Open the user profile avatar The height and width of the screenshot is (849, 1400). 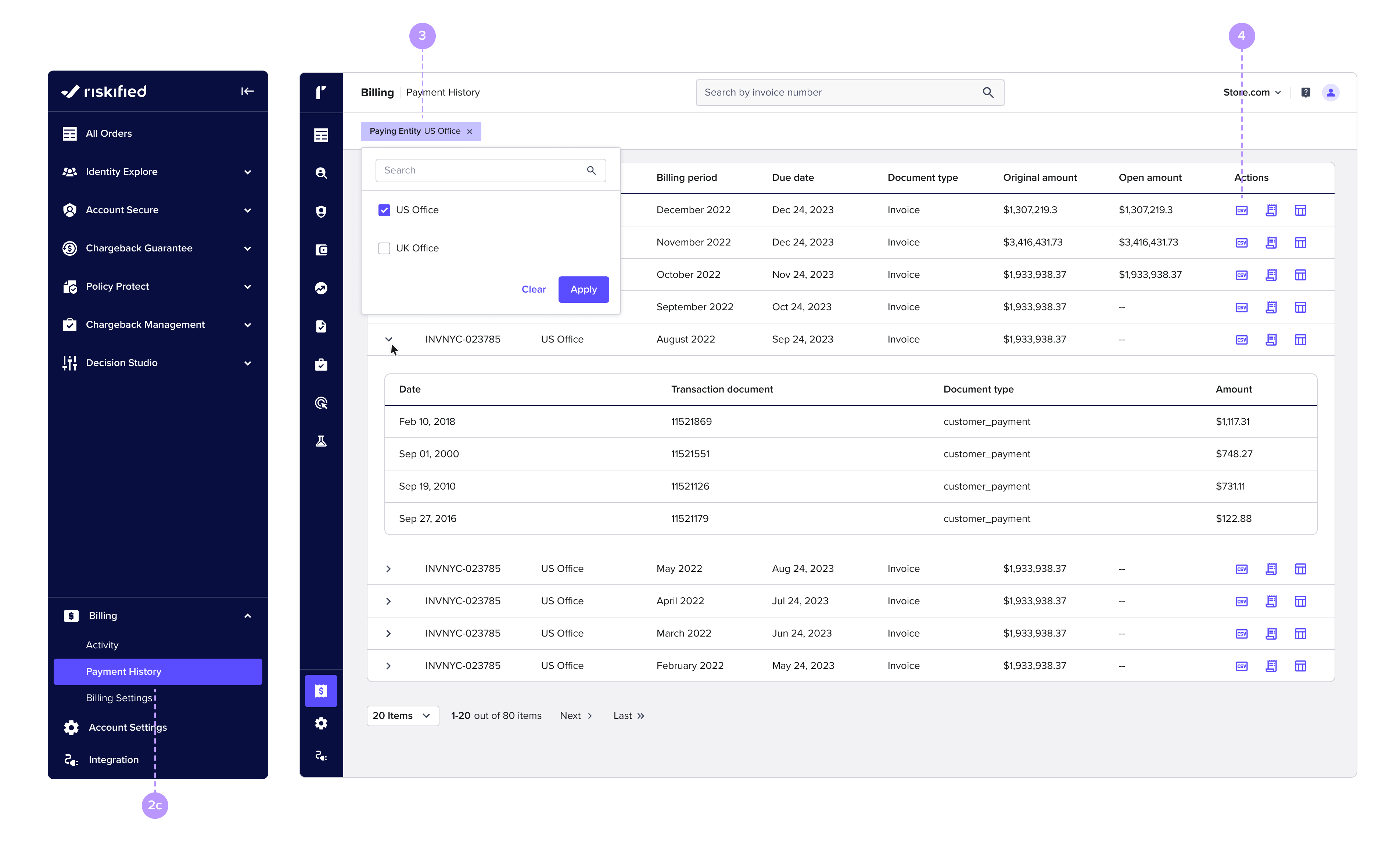pos(1331,92)
